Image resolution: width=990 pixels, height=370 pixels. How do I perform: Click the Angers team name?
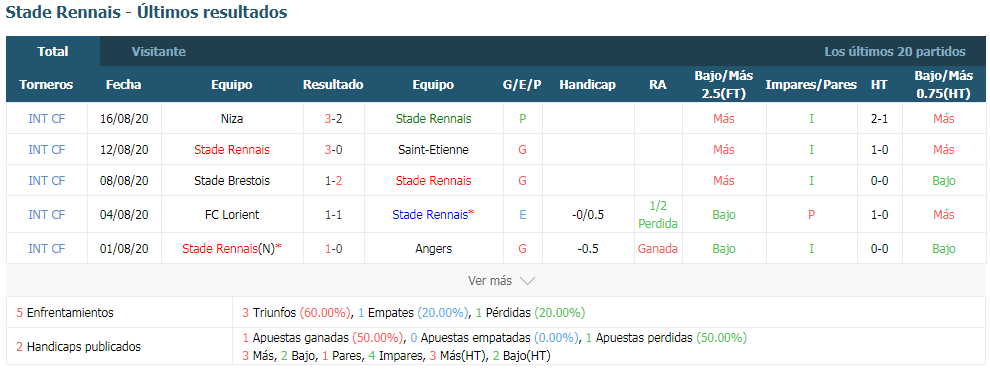coord(434,249)
